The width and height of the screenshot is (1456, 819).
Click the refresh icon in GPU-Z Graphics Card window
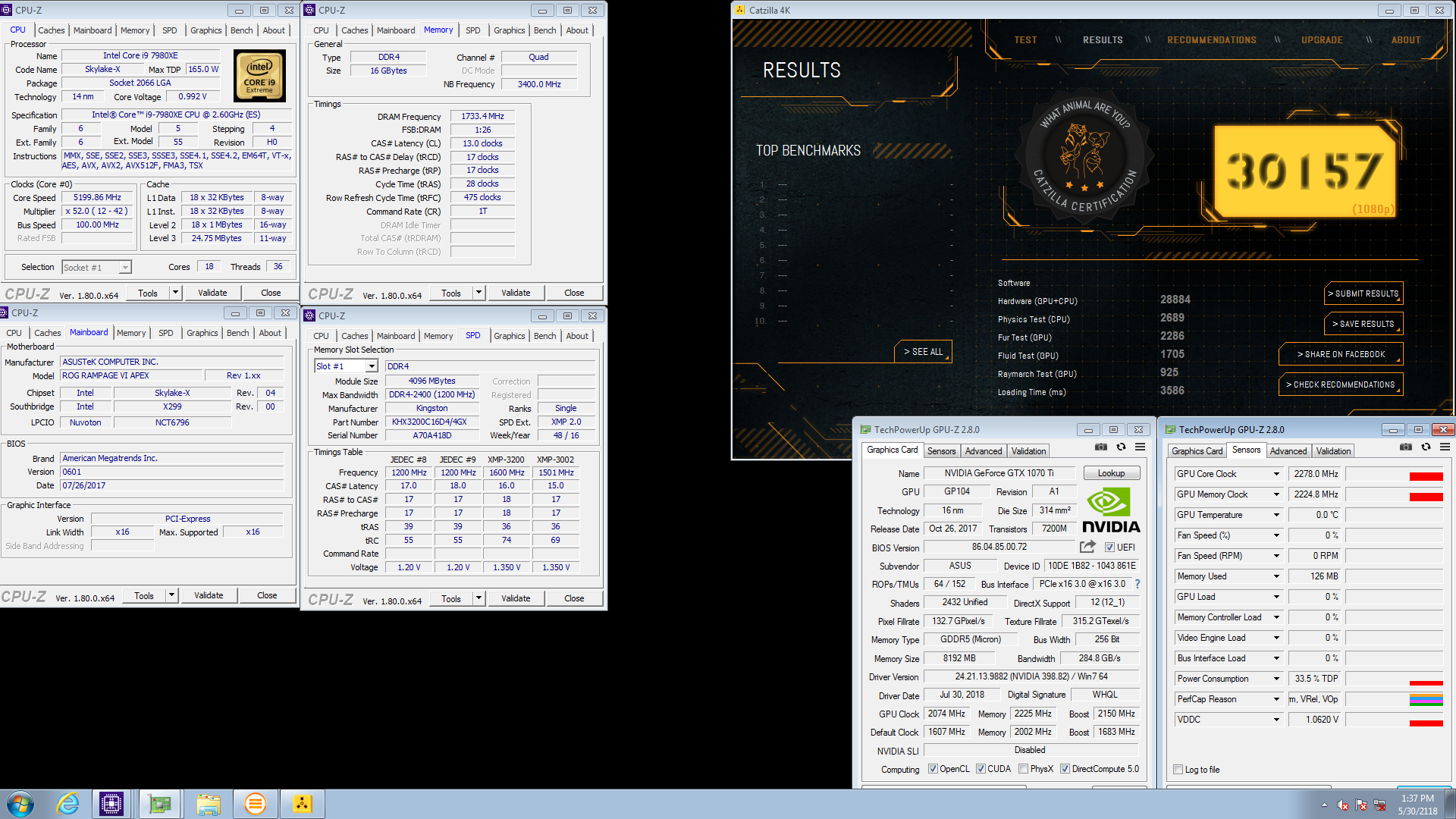coord(1121,447)
